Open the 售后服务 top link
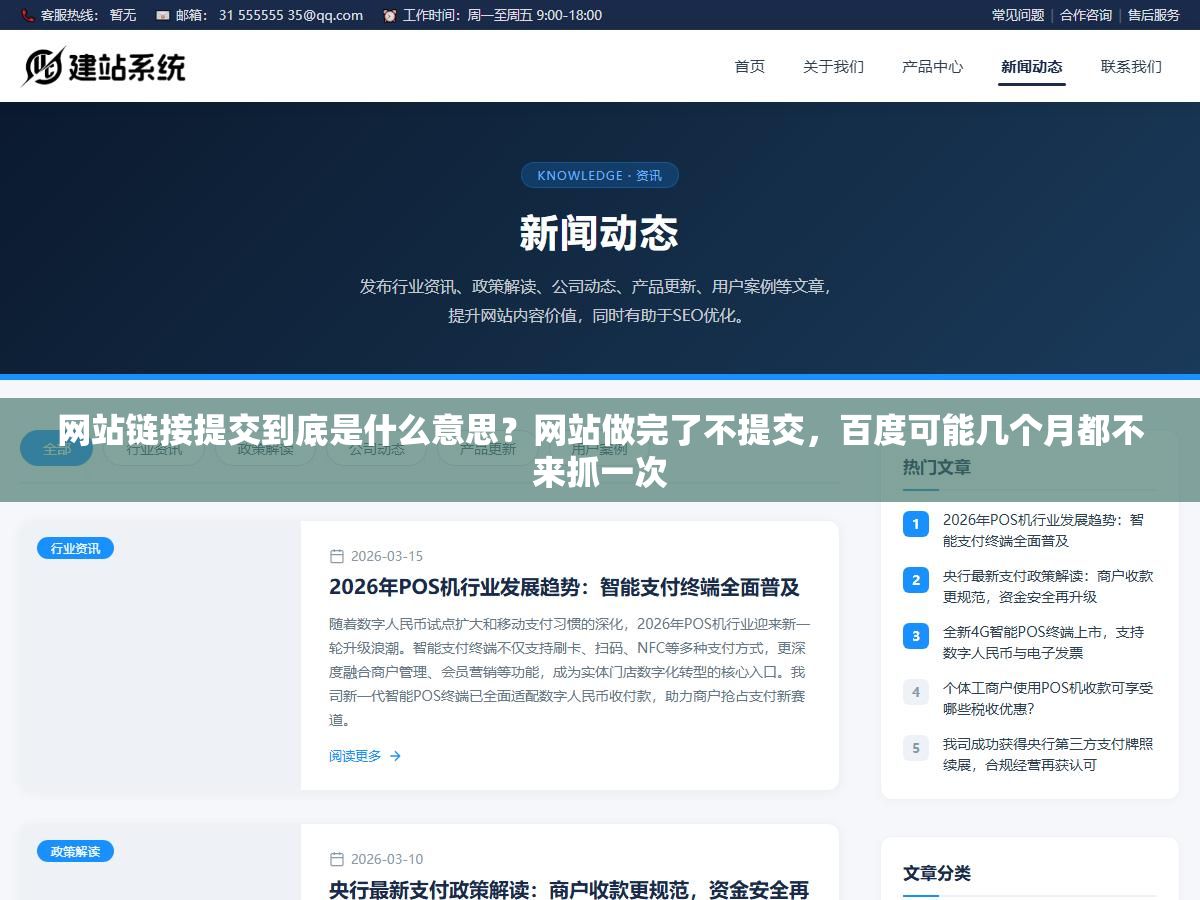Image resolution: width=1200 pixels, height=900 pixels. point(1154,15)
